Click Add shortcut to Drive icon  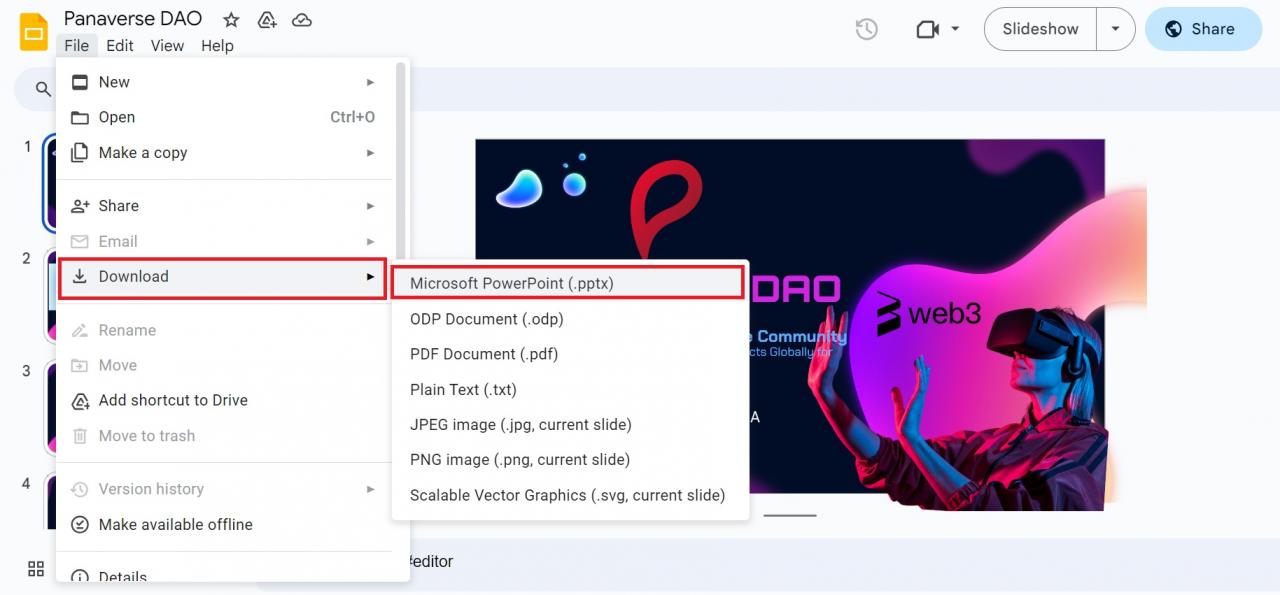coord(80,401)
